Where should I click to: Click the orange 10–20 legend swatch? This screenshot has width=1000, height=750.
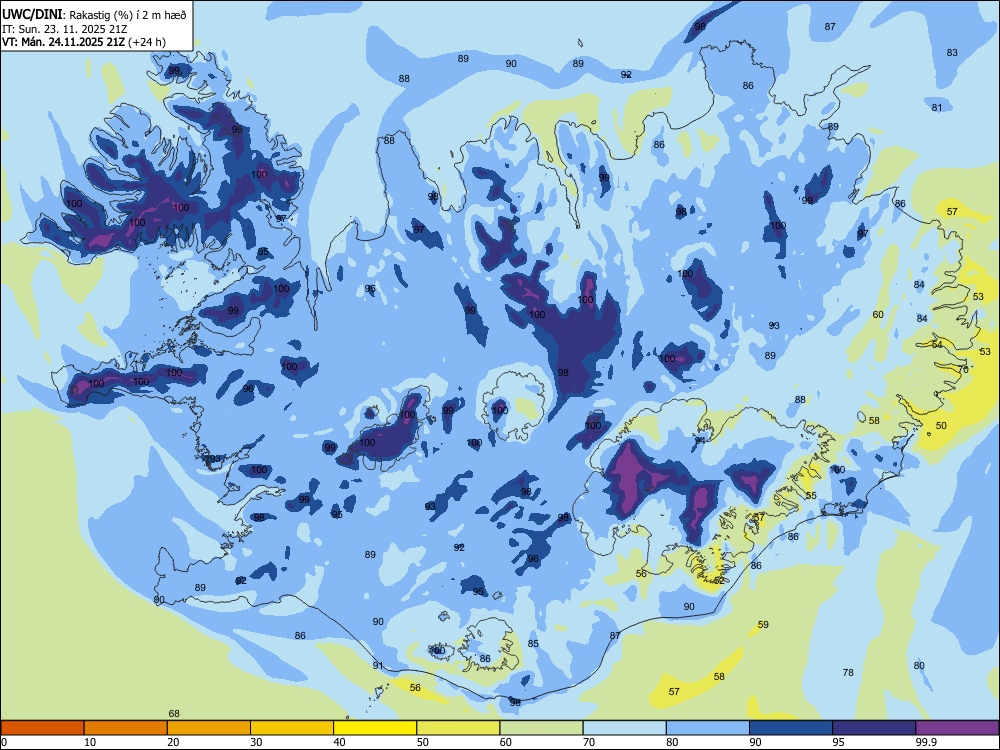pos(126,728)
